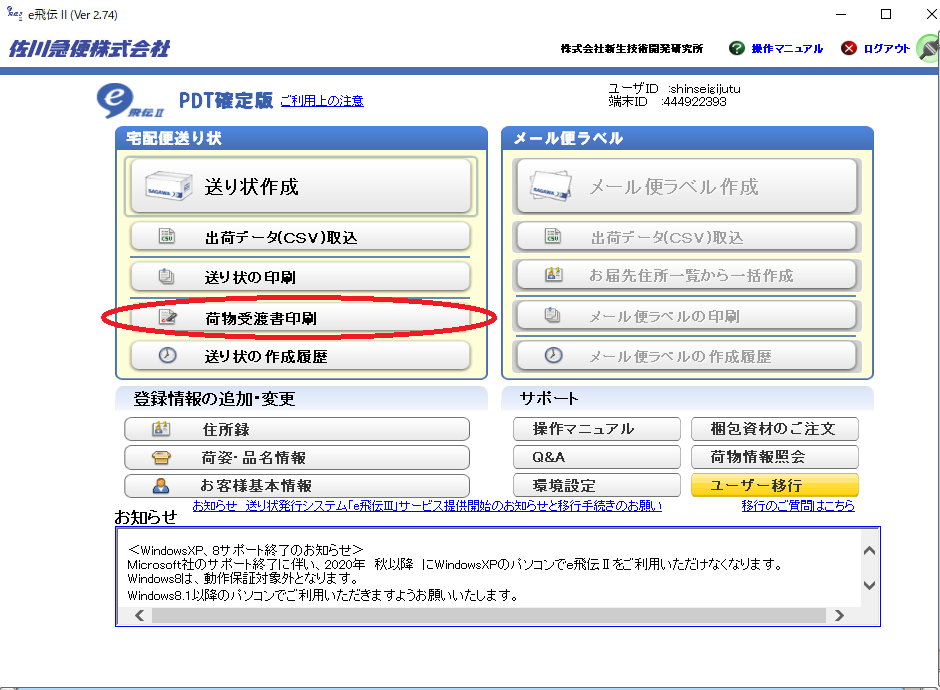This screenshot has width=940, height=690.
Task: Click the 荷物情報照会 button
Action: click(x=774, y=458)
